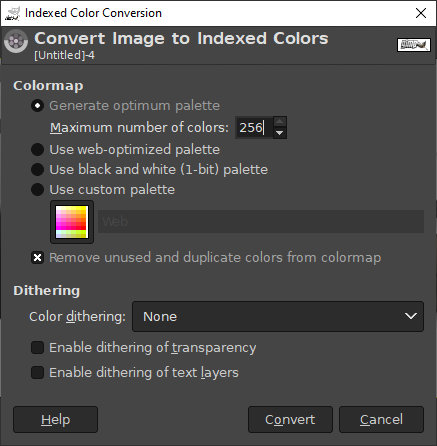Click Convert to apply indexed colors
This screenshot has width=437, height=446.
[x=290, y=419]
